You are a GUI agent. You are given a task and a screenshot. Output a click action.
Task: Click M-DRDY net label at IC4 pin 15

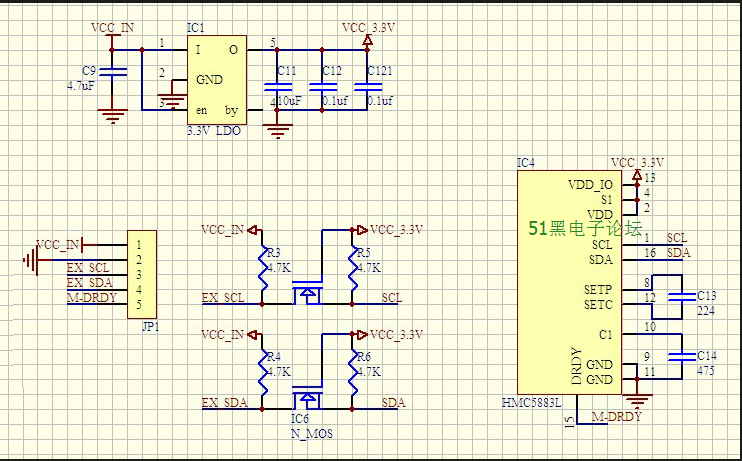click(x=617, y=417)
